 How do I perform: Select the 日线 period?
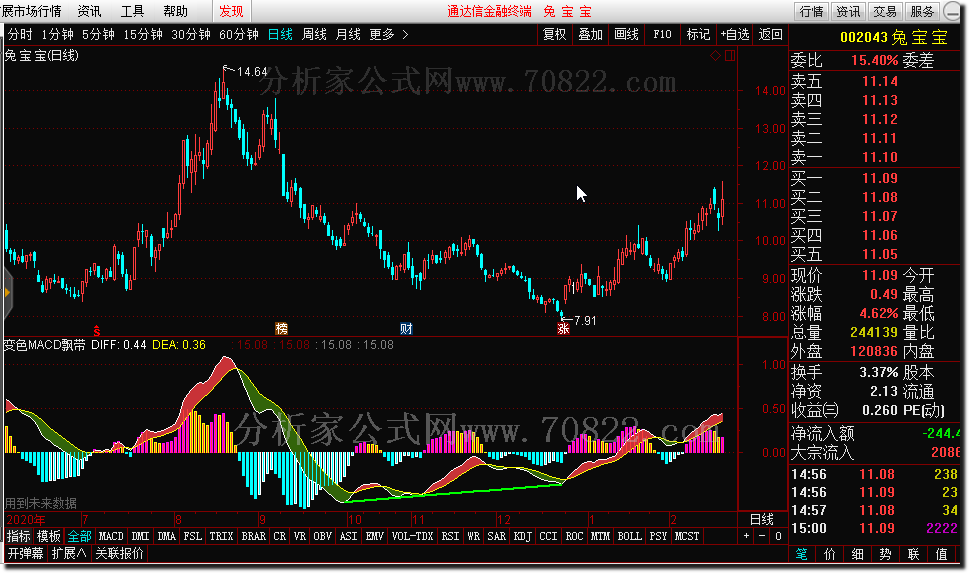280,35
